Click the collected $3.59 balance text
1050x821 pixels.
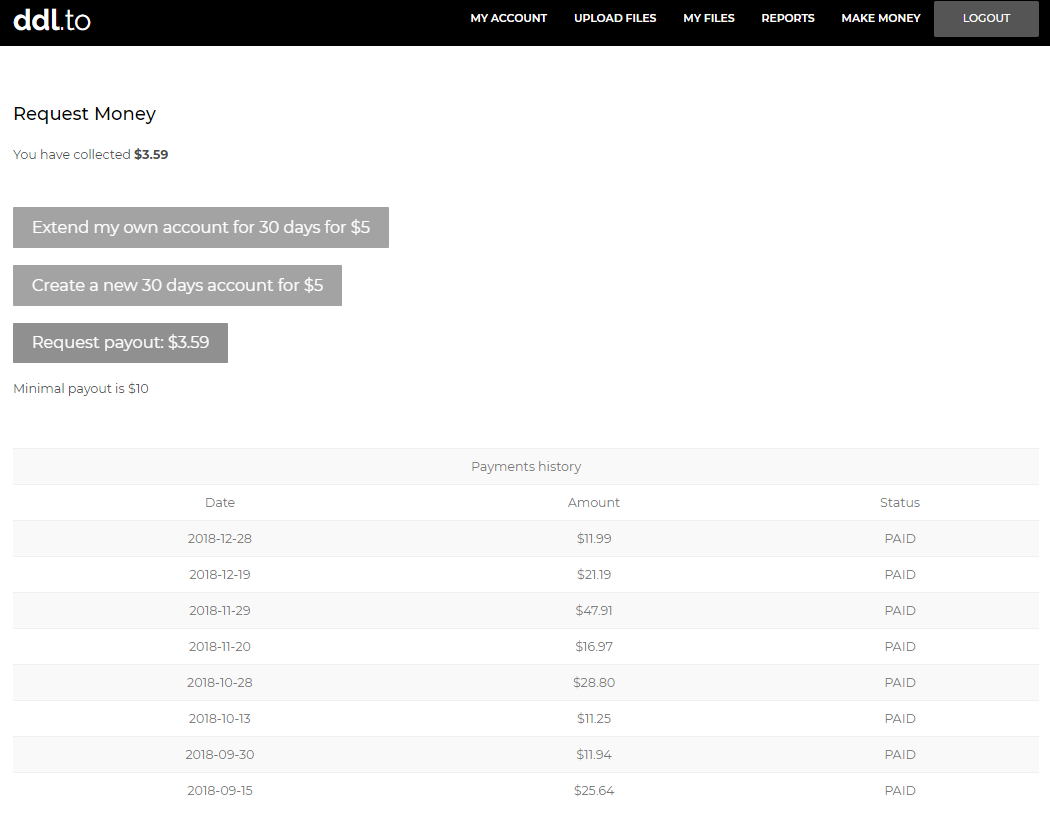(x=151, y=155)
